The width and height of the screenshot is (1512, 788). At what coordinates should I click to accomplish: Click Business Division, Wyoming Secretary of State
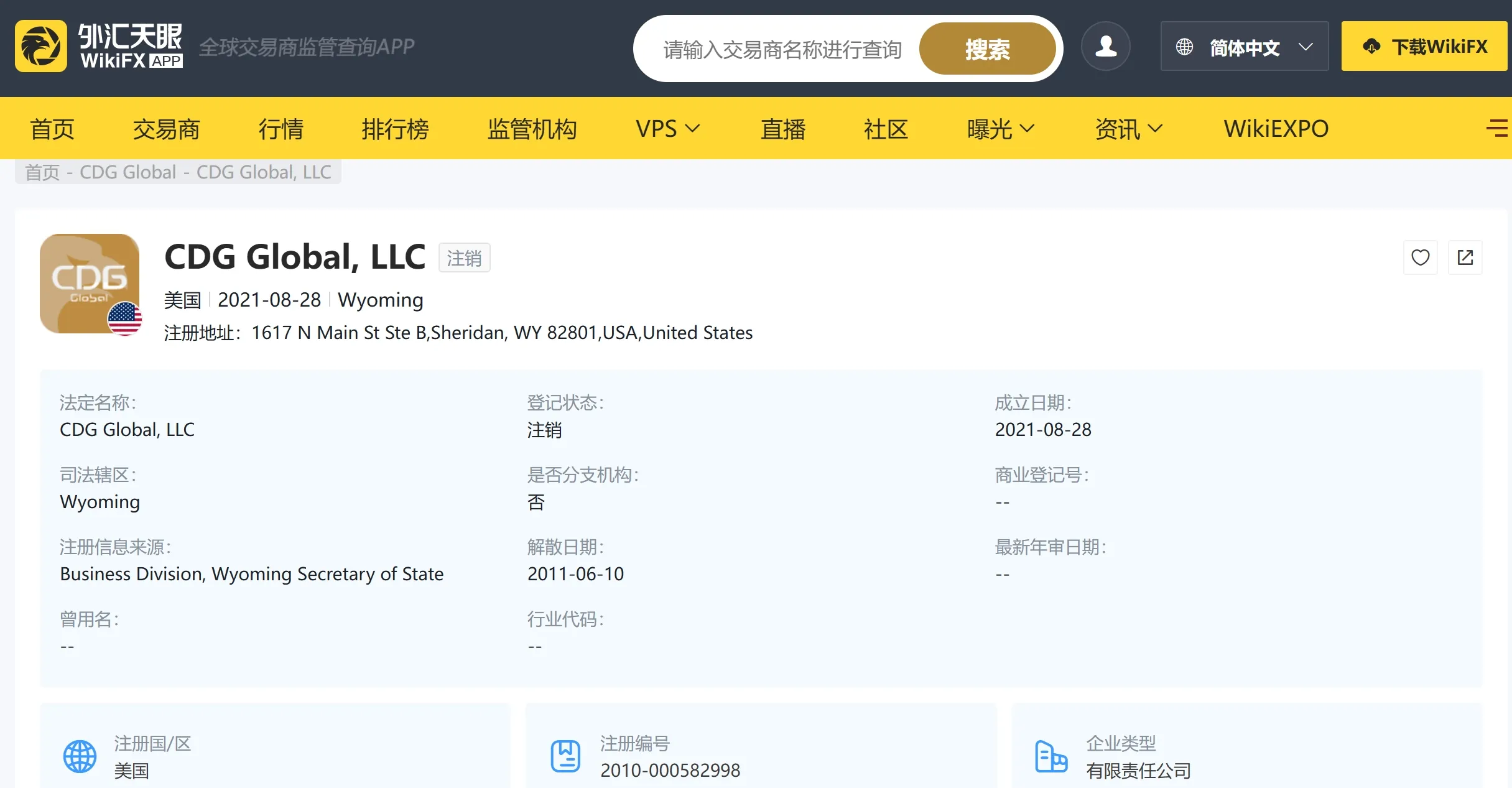click(252, 574)
